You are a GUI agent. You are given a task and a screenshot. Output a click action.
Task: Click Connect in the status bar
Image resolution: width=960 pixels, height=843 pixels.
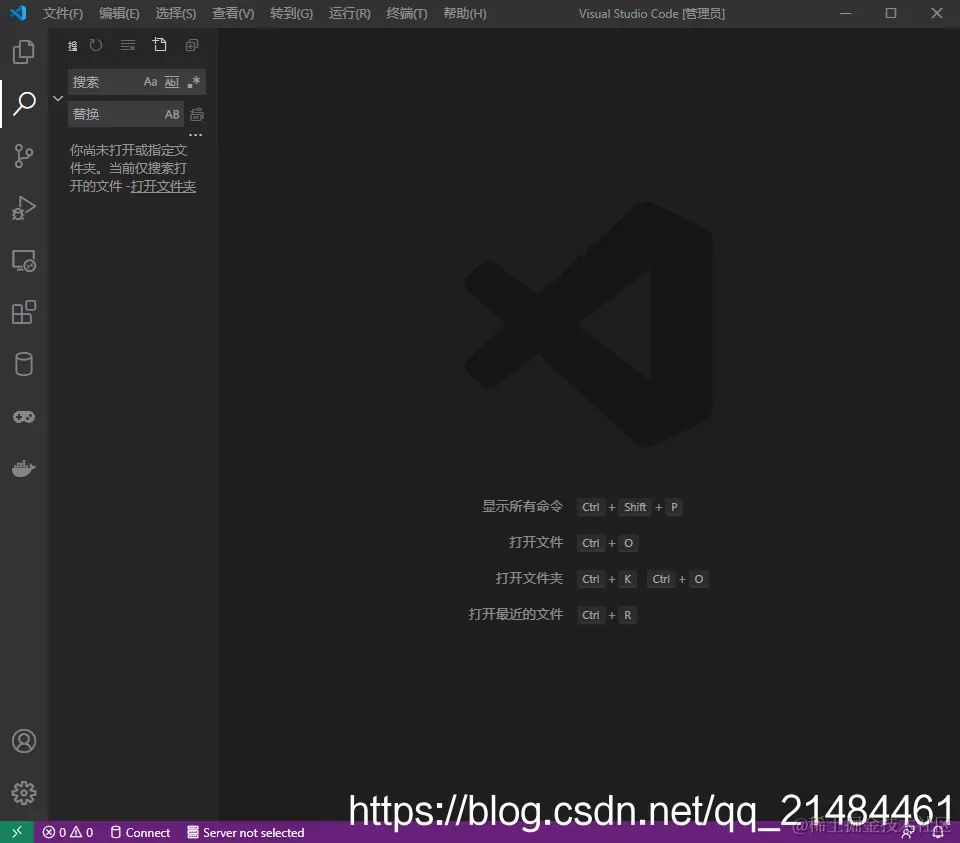pyautogui.click(x=140, y=833)
